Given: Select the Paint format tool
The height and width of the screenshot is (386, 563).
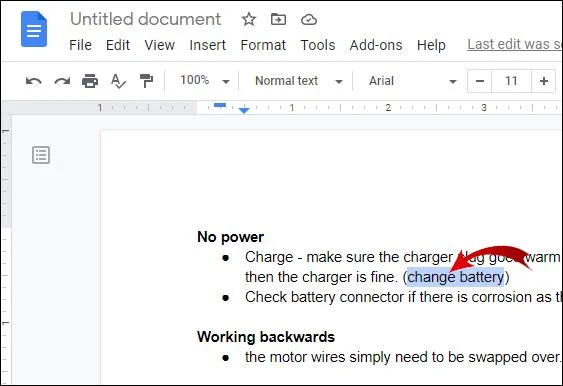Looking at the screenshot, I should 146,81.
